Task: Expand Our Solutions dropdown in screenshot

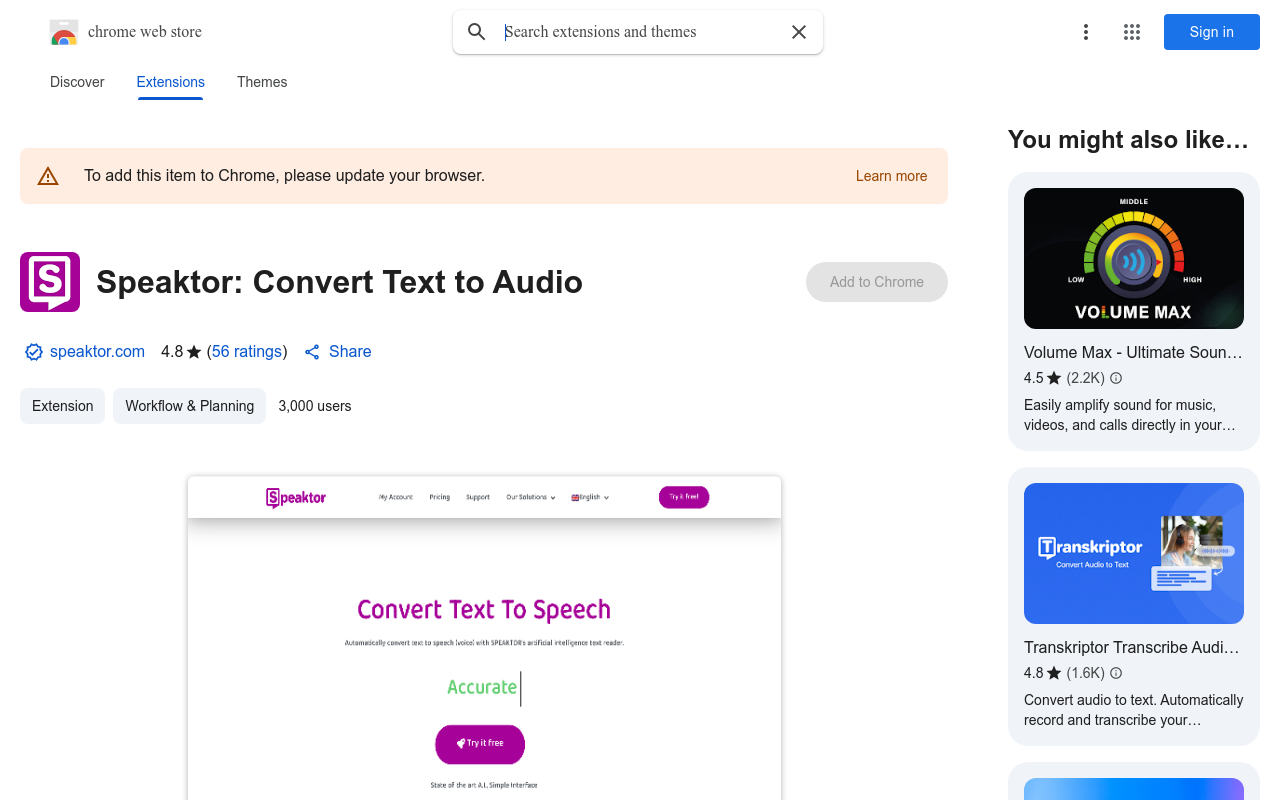Action: click(x=531, y=497)
